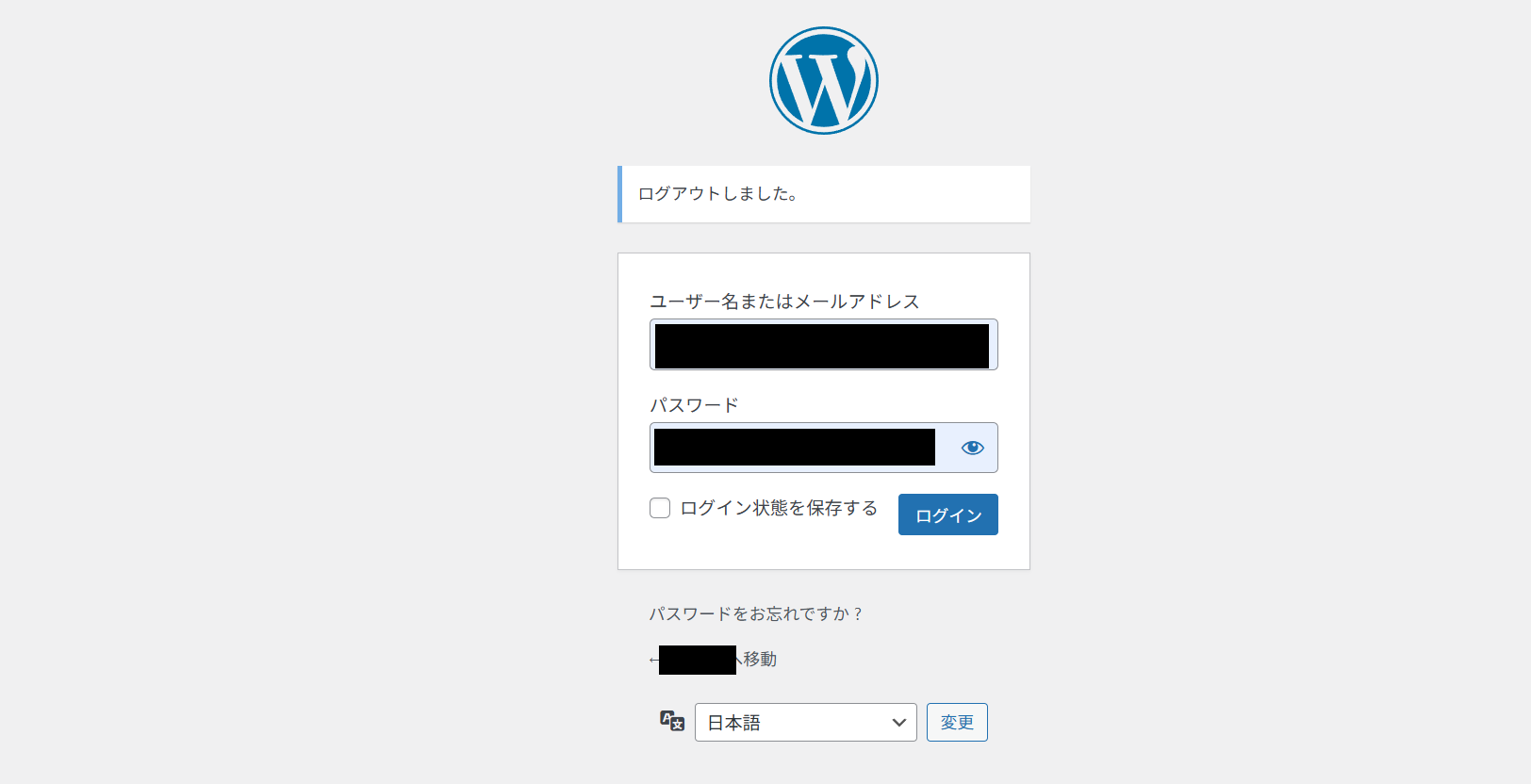The width and height of the screenshot is (1531, 784).
Task: Click the ログイン button
Action: (948, 514)
